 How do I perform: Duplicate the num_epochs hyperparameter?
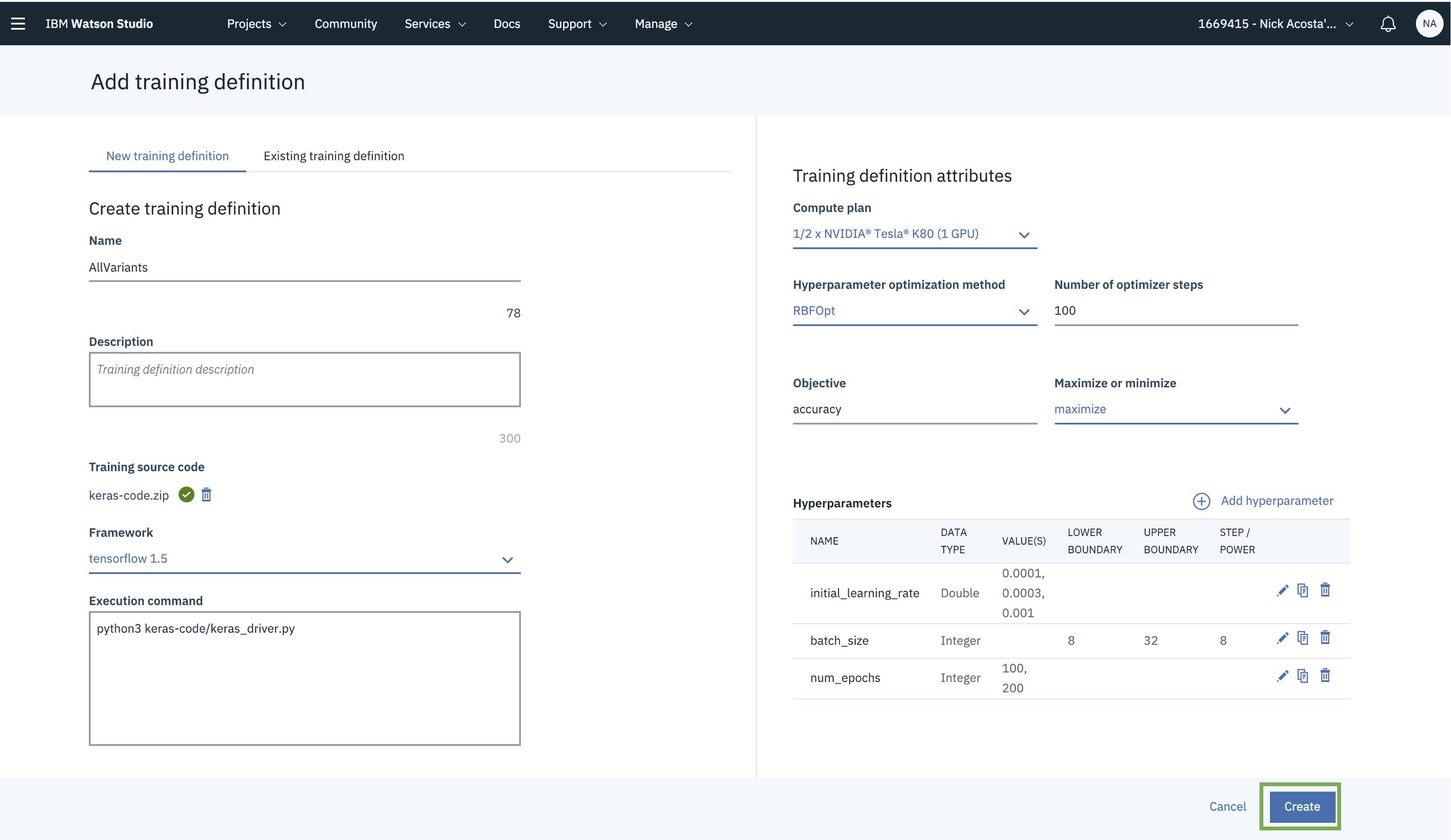click(1303, 676)
